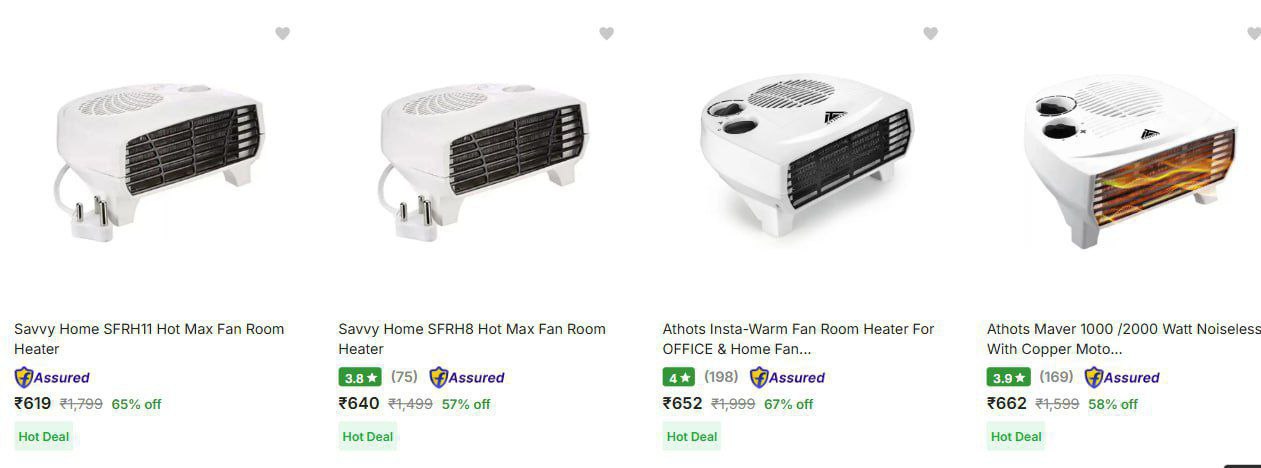
Task: Click Assured badge under SFRH11 heater
Action: tap(52, 378)
